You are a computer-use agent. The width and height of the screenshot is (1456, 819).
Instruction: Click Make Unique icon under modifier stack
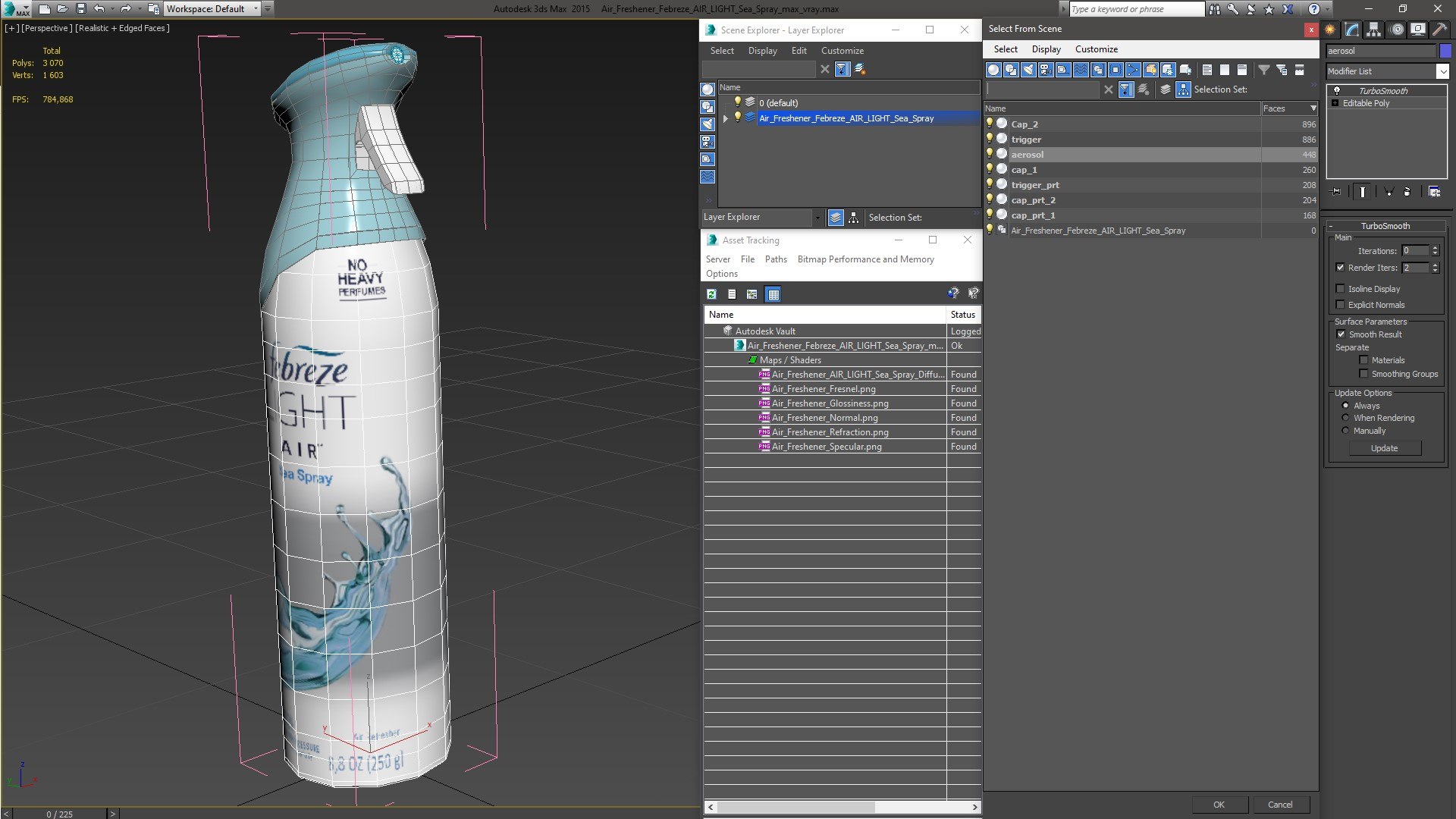tap(1389, 192)
